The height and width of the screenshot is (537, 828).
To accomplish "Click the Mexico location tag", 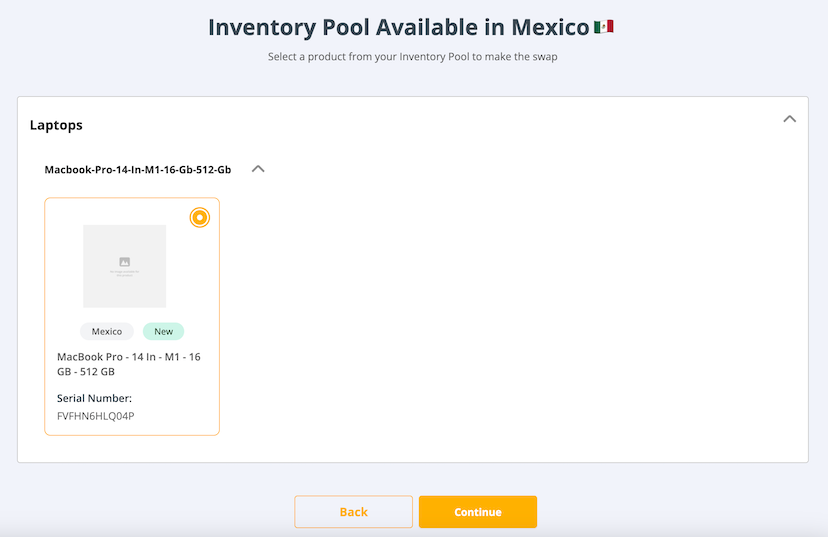I will coord(107,332).
